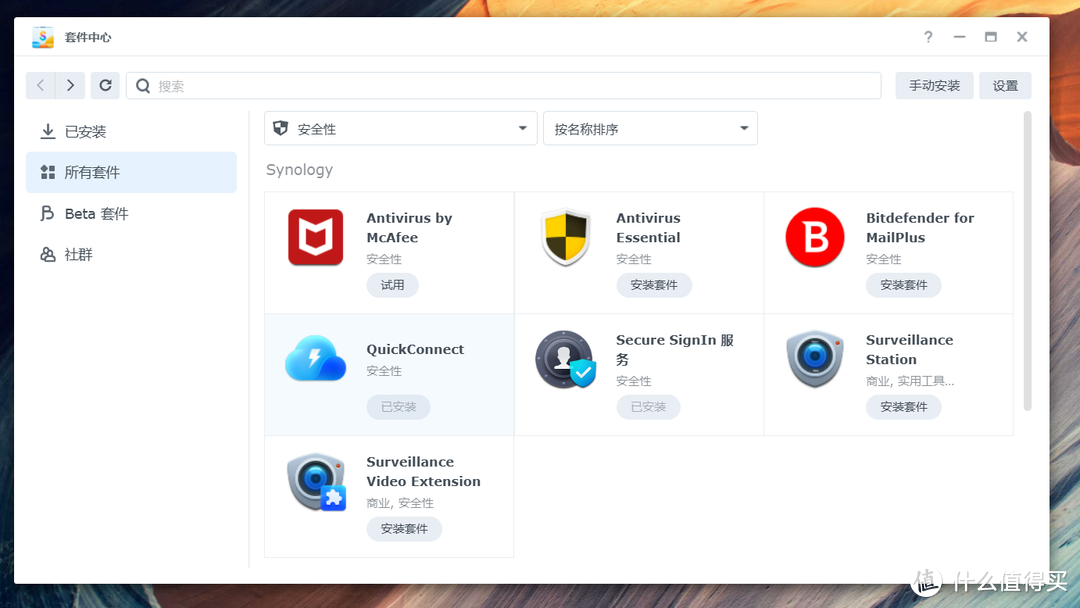The height and width of the screenshot is (608, 1080).
Task: Click 已安装 button under QuickConnect
Action: click(x=398, y=407)
